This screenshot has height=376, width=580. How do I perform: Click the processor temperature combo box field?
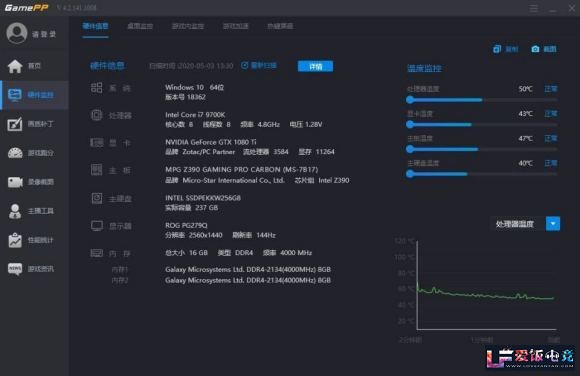click(525, 224)
